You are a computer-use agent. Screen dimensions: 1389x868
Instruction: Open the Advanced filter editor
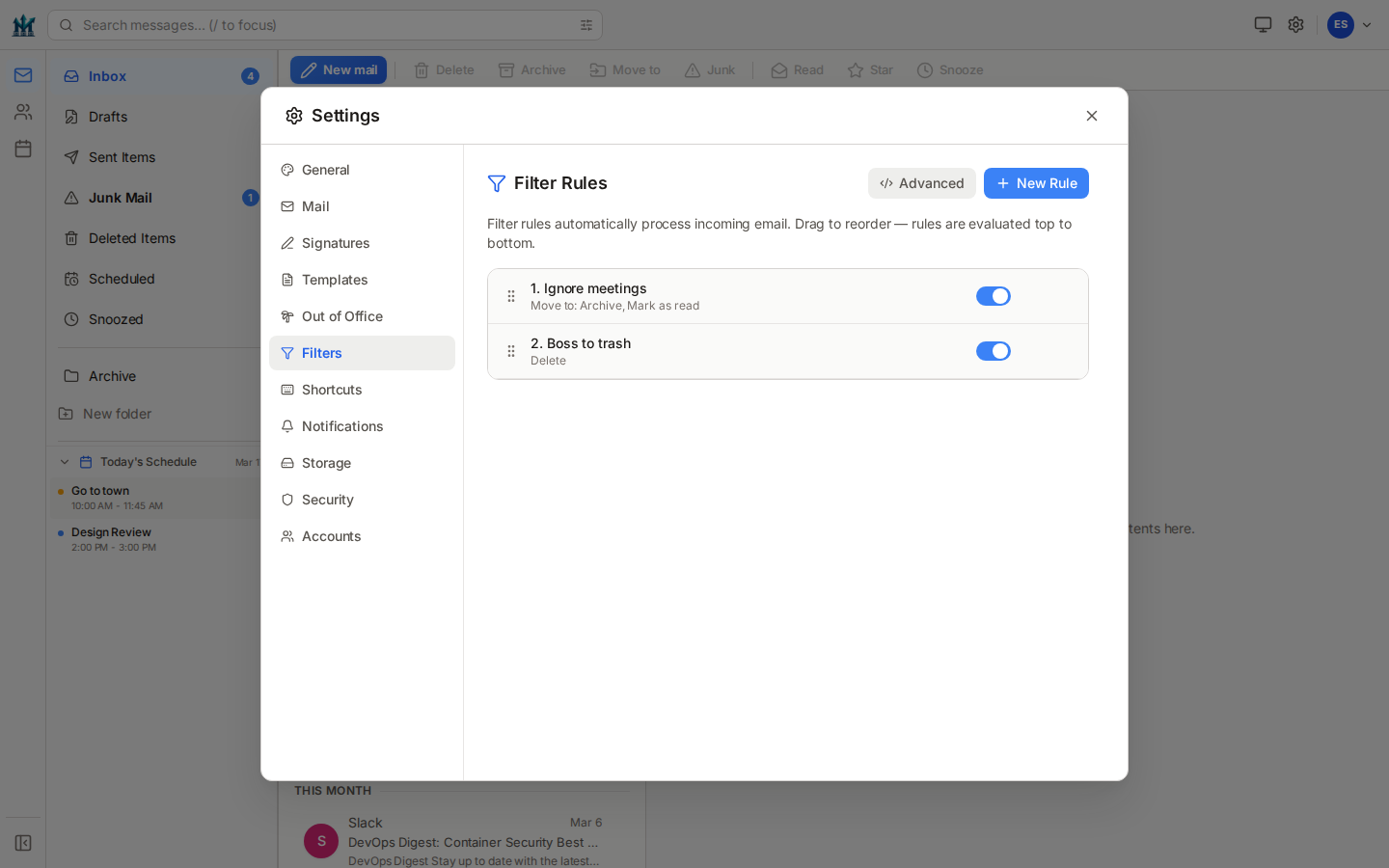(x=921, y=183)
